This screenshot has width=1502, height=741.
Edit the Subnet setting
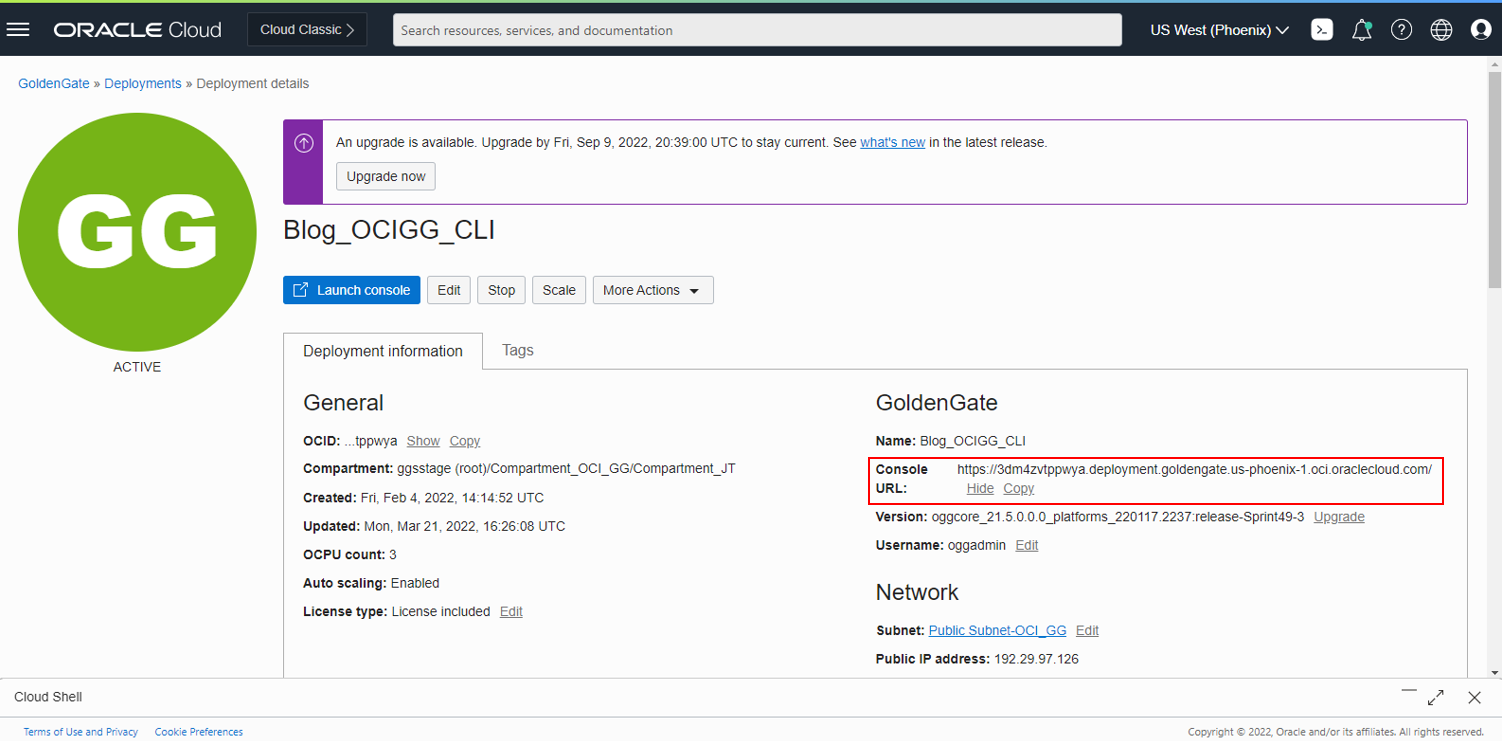pos(1087,631)
